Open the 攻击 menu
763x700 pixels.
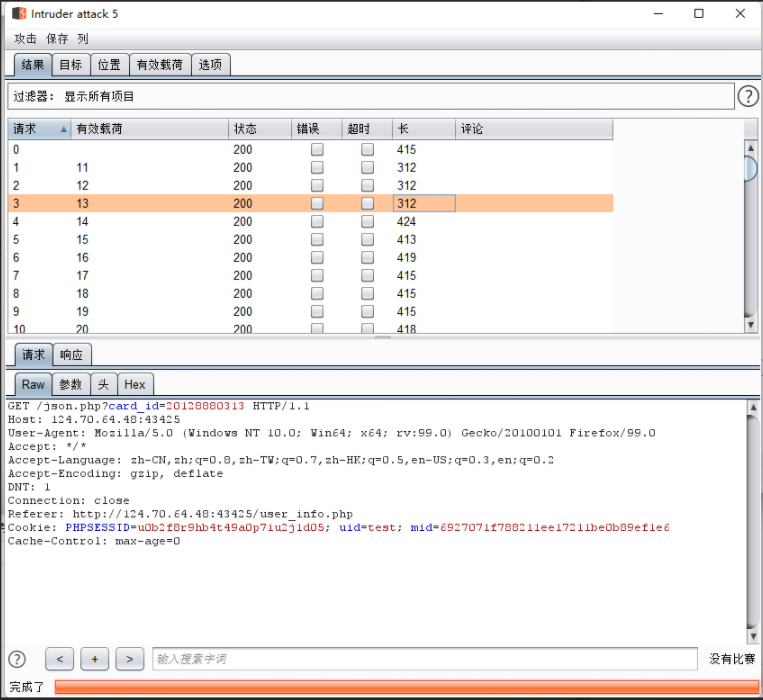(25, 38)
